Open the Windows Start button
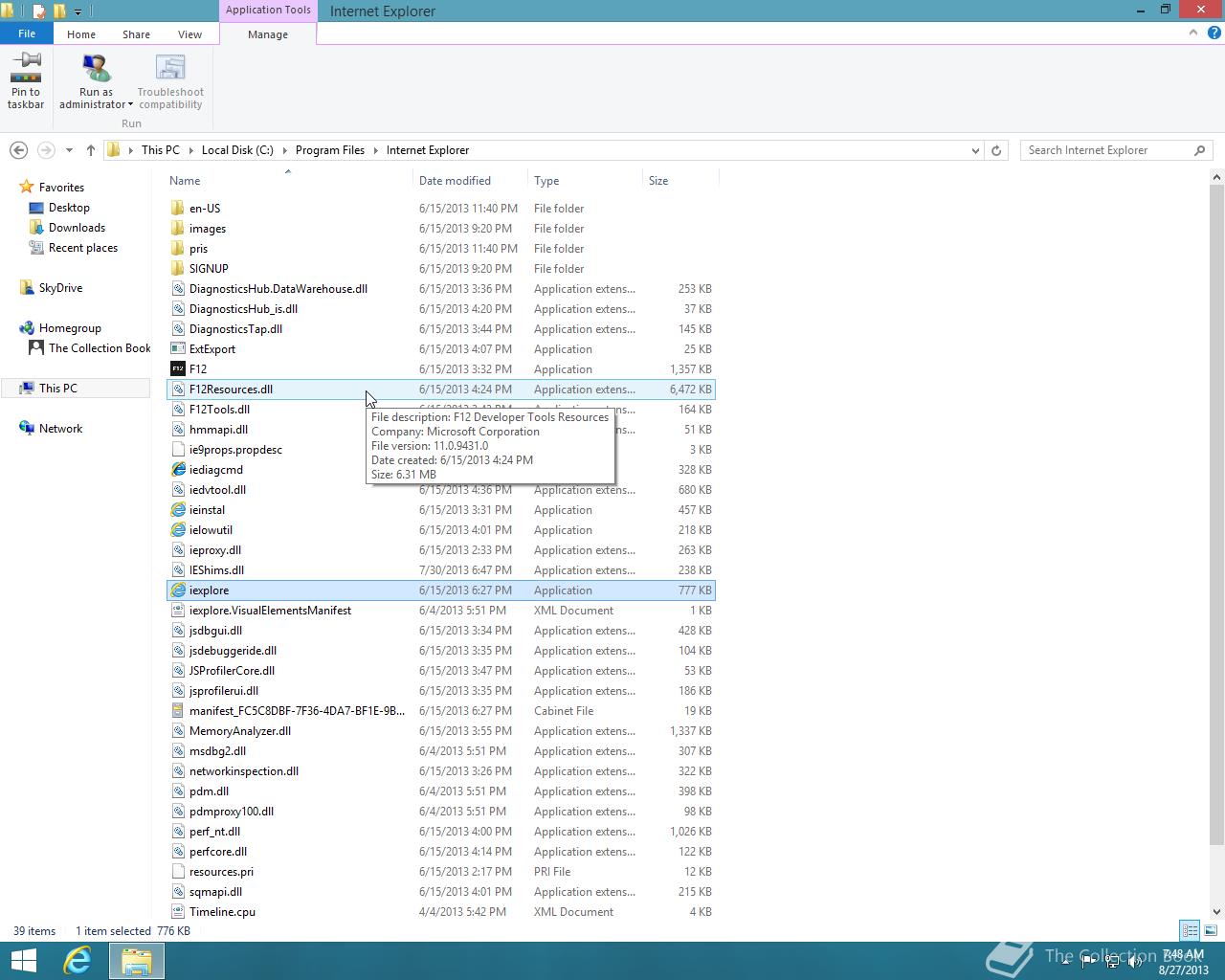The width and height of the screenshot is (1225, 980). (23, 961)
